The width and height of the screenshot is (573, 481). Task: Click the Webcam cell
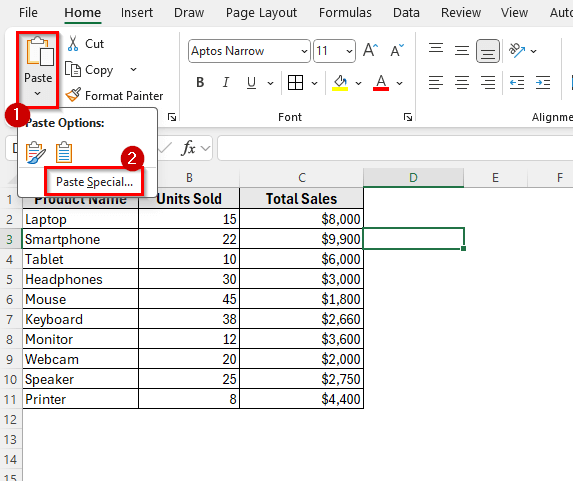pos(80,359)
